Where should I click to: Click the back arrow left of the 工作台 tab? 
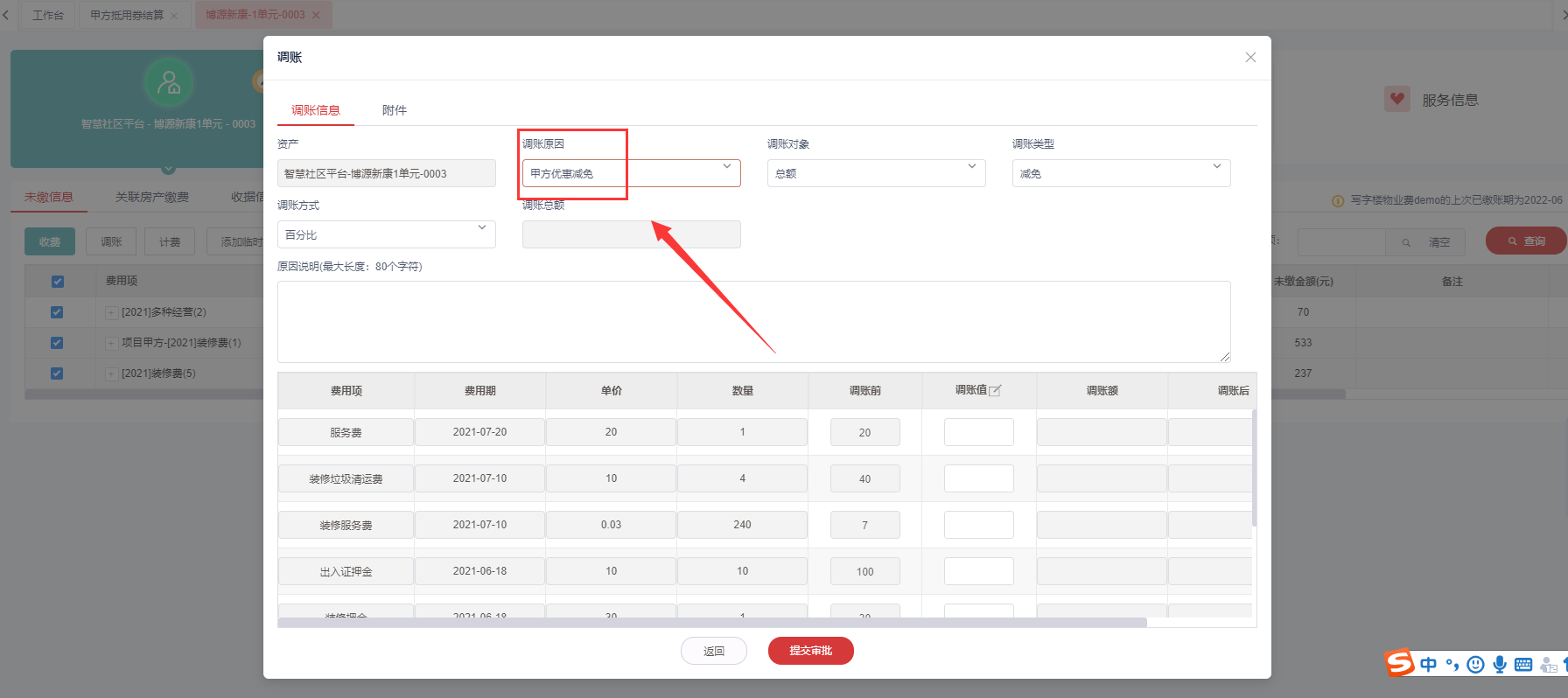pos(6,15)
